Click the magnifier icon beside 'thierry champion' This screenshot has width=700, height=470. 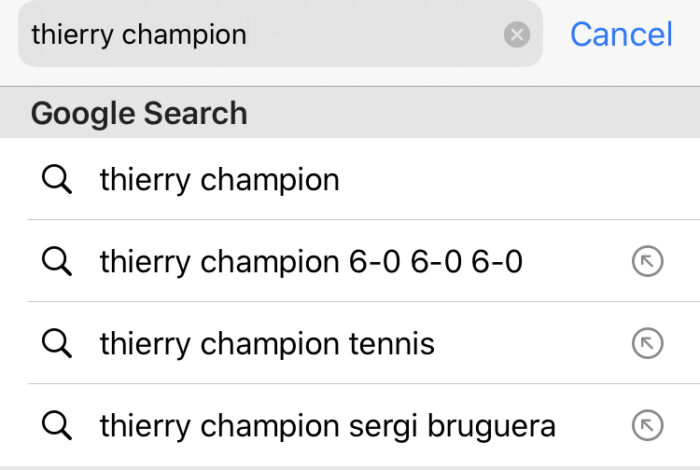[x=57, y=179]
